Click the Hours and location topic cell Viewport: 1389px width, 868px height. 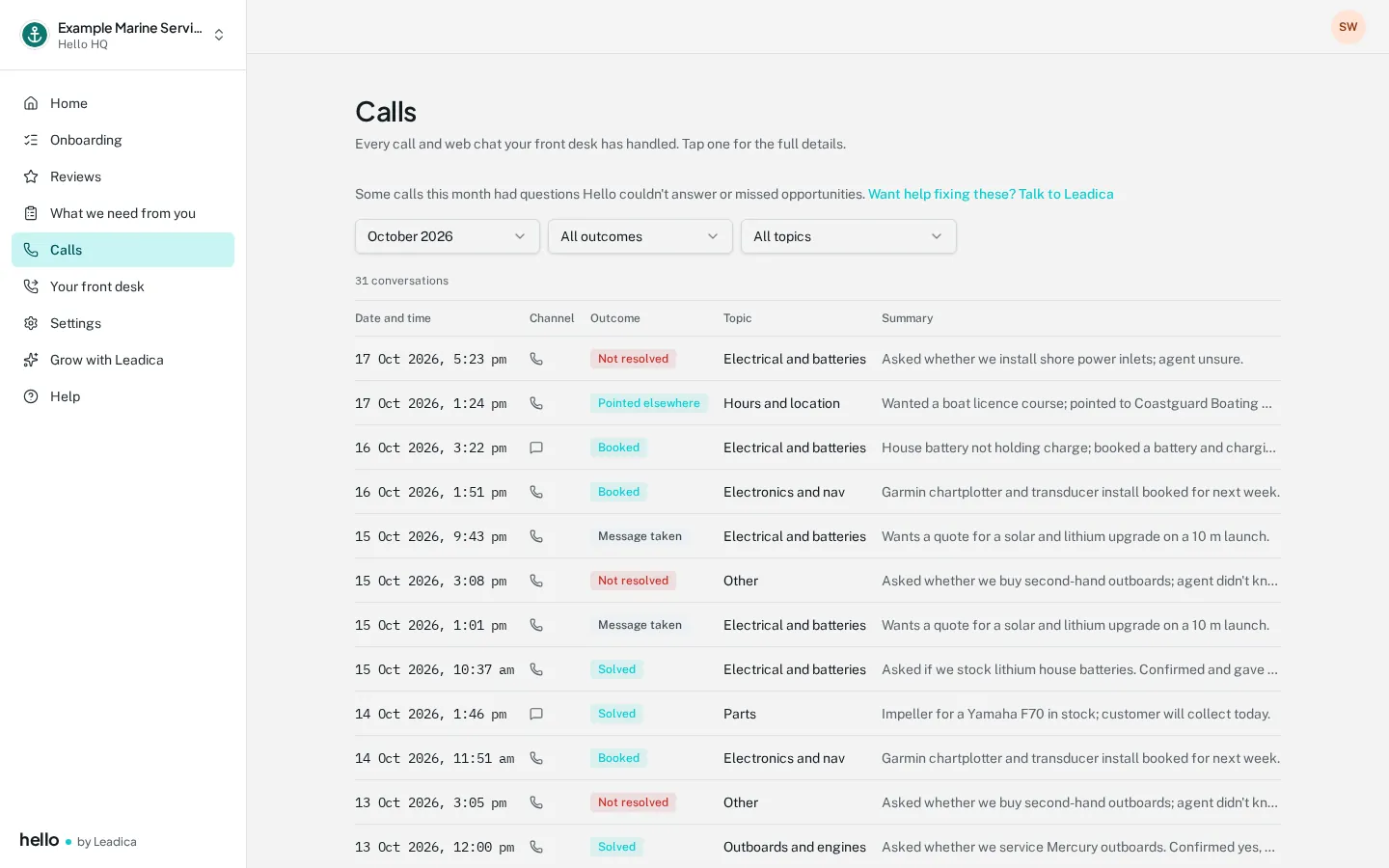click(x=781, y=403)
